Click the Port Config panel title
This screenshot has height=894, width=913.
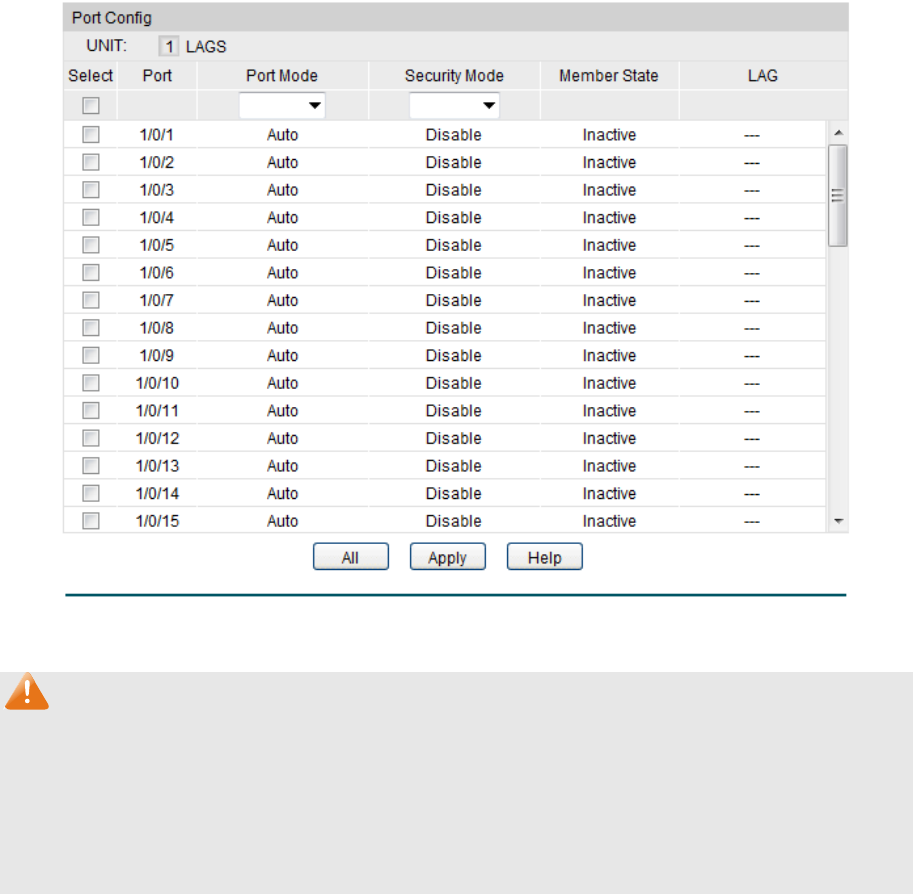(x=112, y=18)
